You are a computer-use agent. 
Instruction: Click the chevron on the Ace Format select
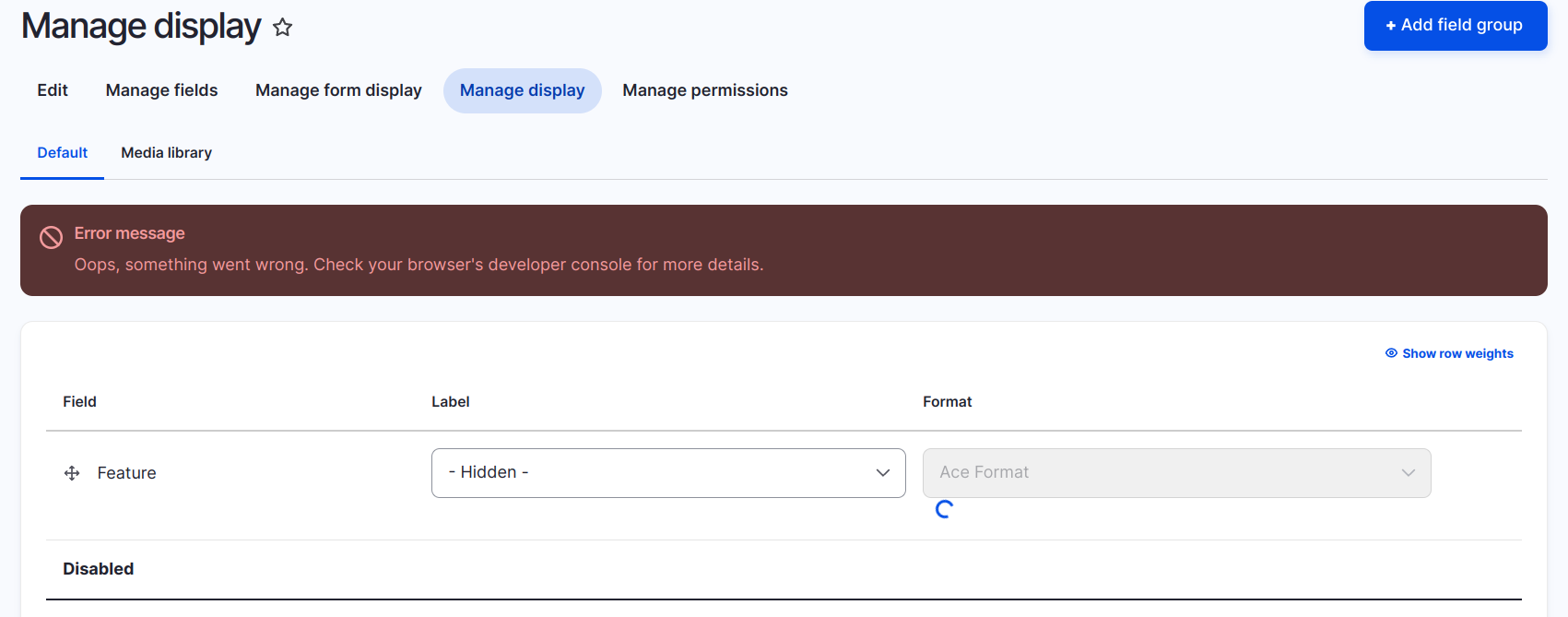(1408, 472)
